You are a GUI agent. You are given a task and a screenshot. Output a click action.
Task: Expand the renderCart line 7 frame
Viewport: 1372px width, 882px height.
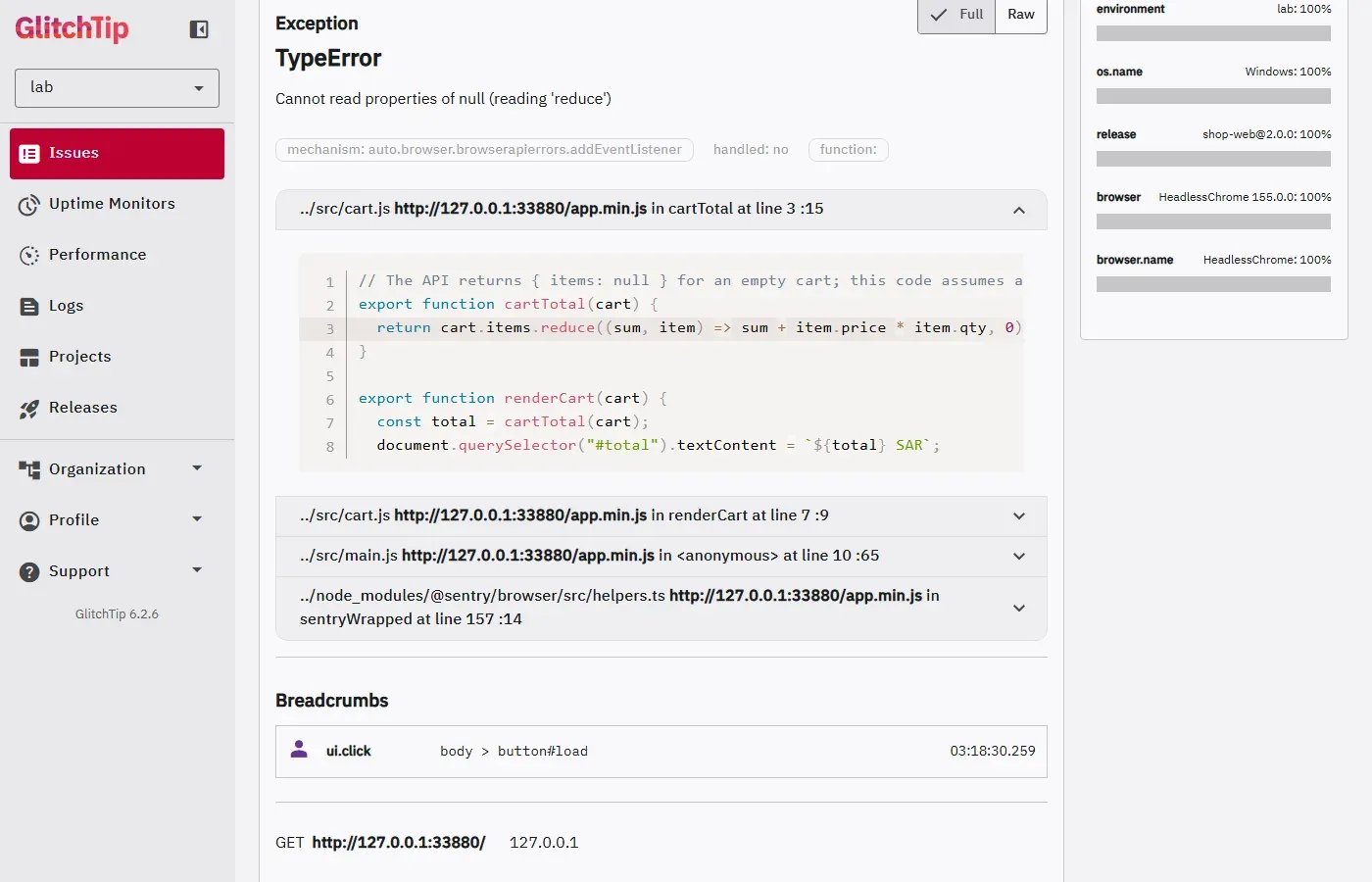pyautogui.click(x=661, y=515)
